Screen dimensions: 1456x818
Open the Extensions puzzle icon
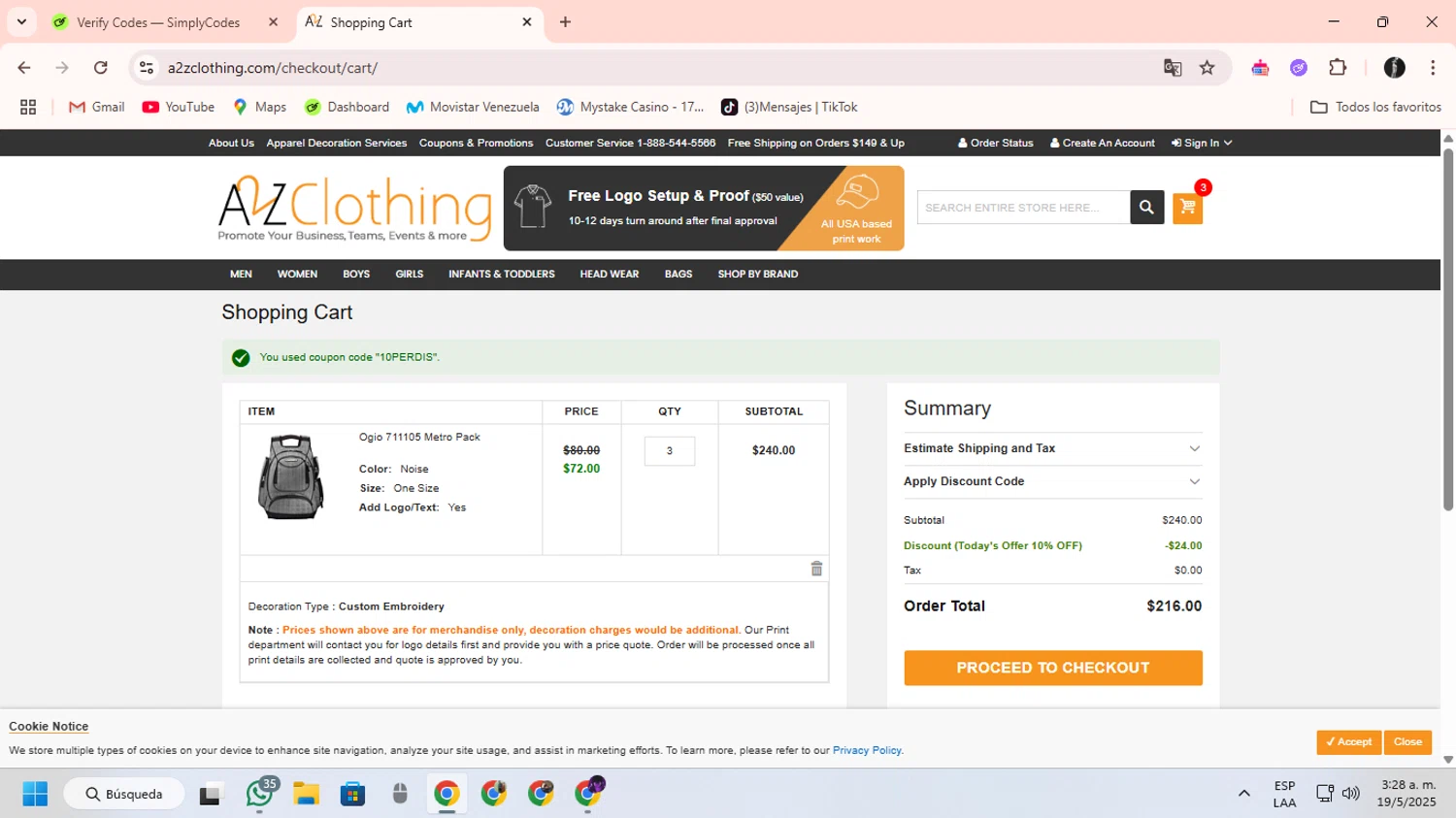[1338, 68]
